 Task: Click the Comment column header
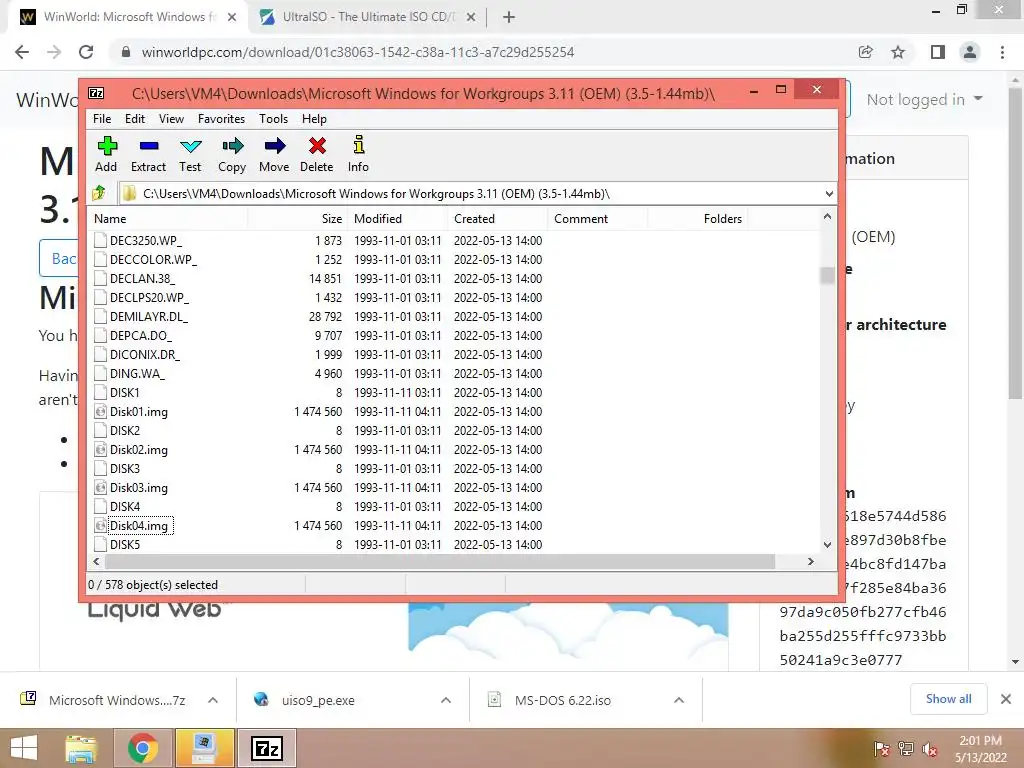598,219
